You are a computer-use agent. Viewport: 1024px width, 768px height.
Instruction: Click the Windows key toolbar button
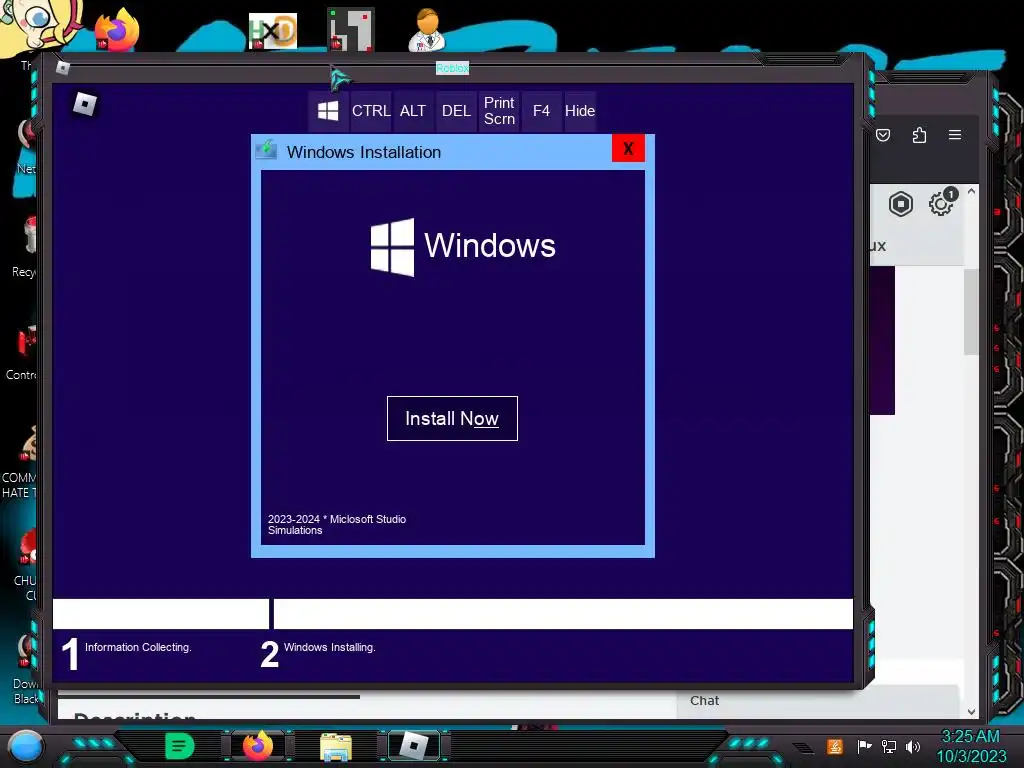coord(328,111)
